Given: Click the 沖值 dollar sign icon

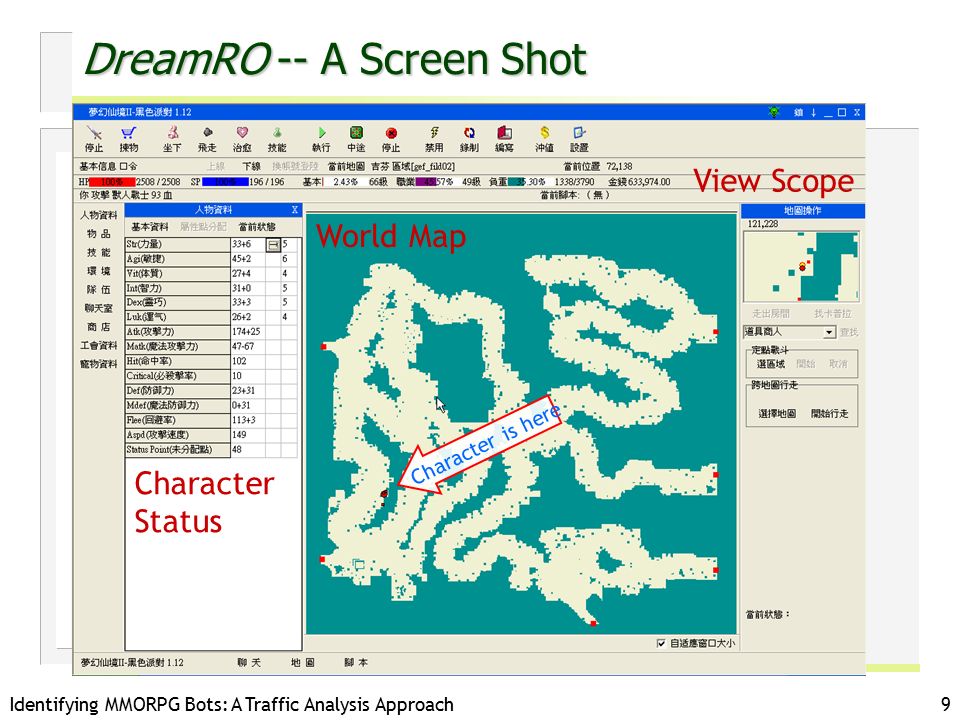Looking at the screenshot, I should coord(544,133).
